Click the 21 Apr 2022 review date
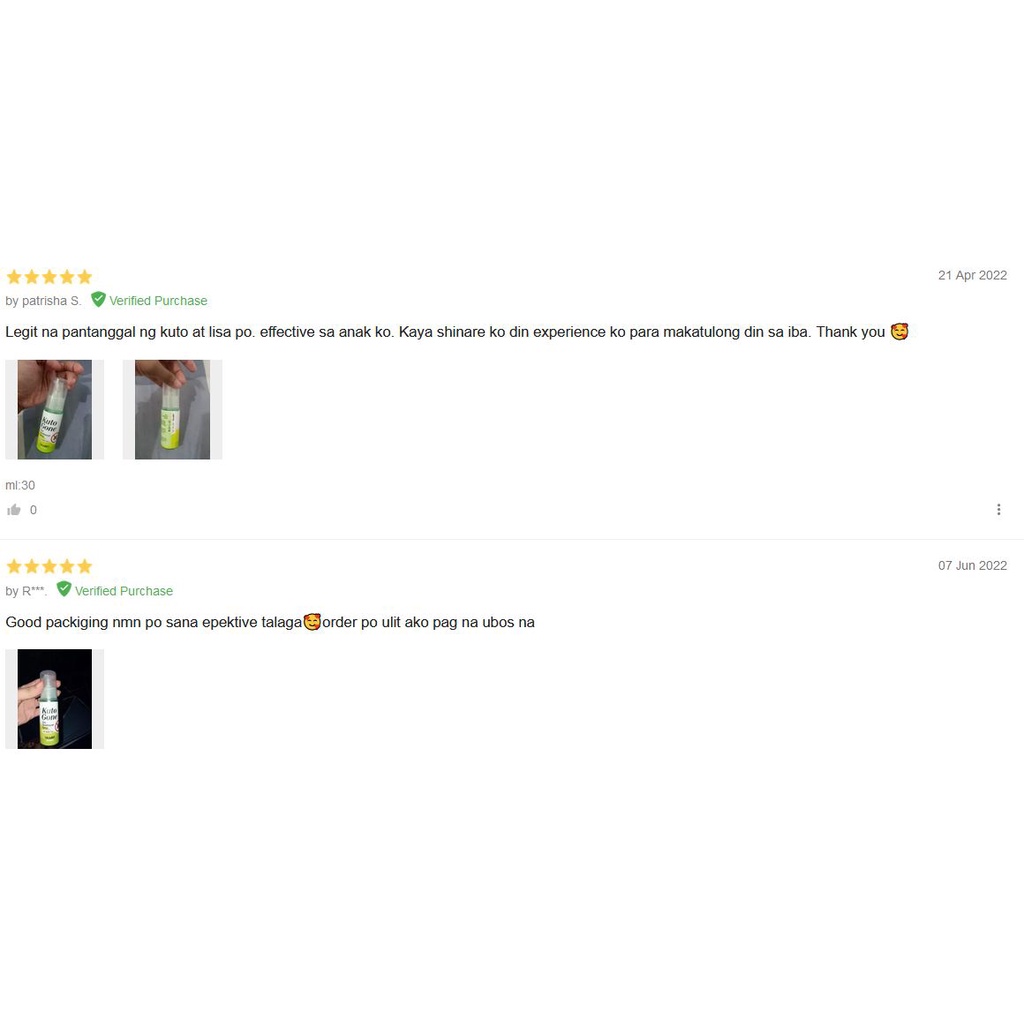The height and width of the screenshot is (1024, 1024). (x=972, y=275)
